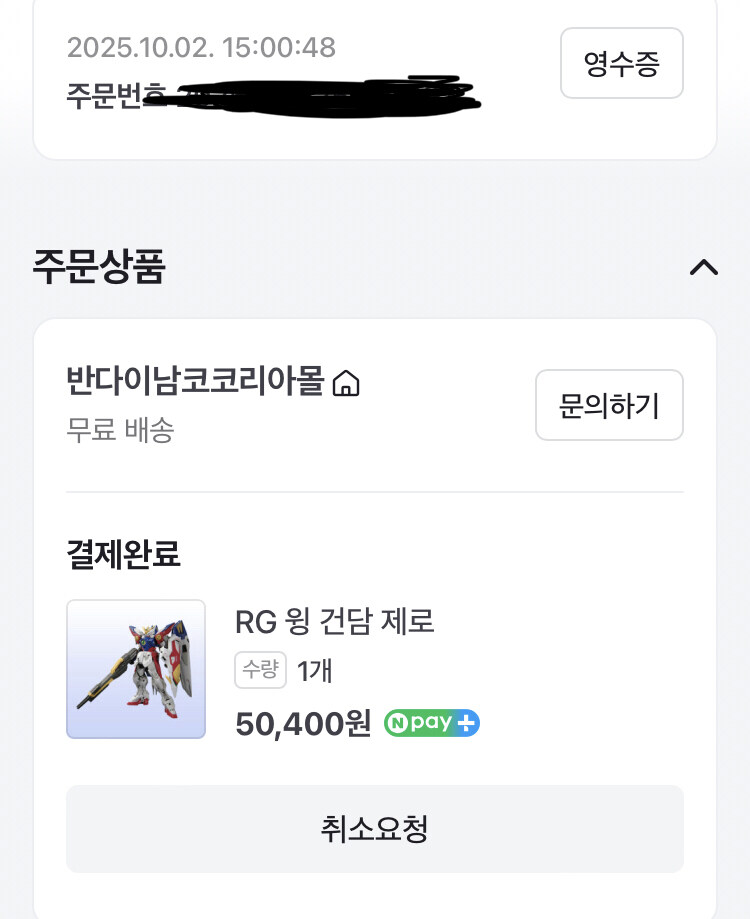Collapse the 주문상품 section chevron
The width and height of the screenshot is (750, 919).
pyautogui.click(x=704, y=267)
